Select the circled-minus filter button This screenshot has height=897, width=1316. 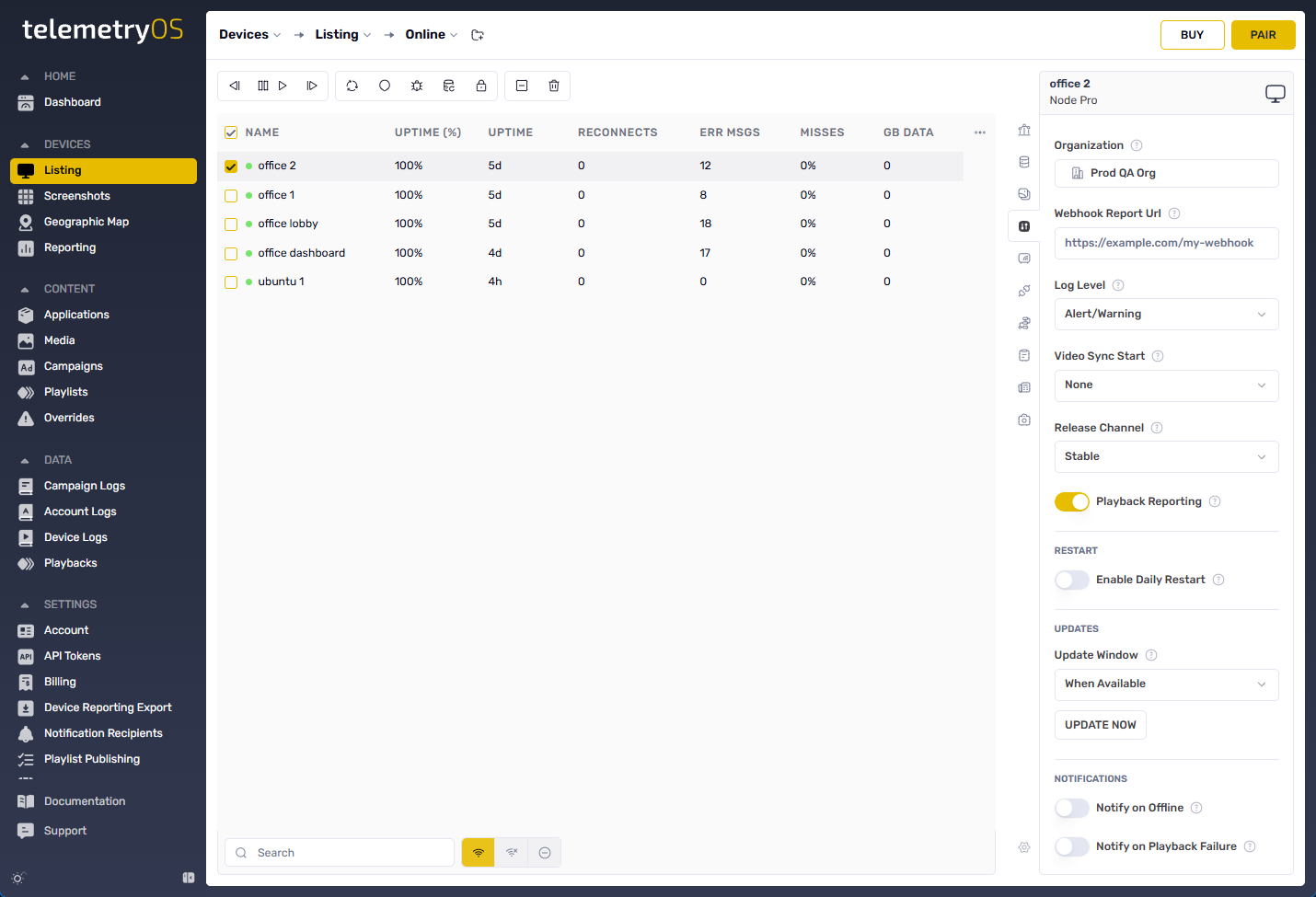[x=545, y=853]
